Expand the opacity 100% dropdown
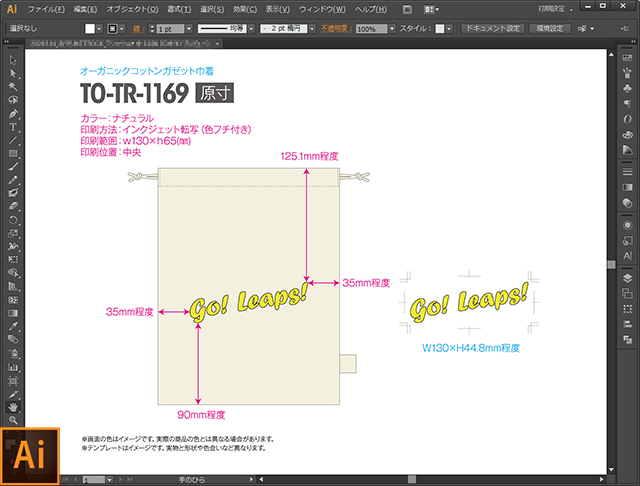 point(392,29)
